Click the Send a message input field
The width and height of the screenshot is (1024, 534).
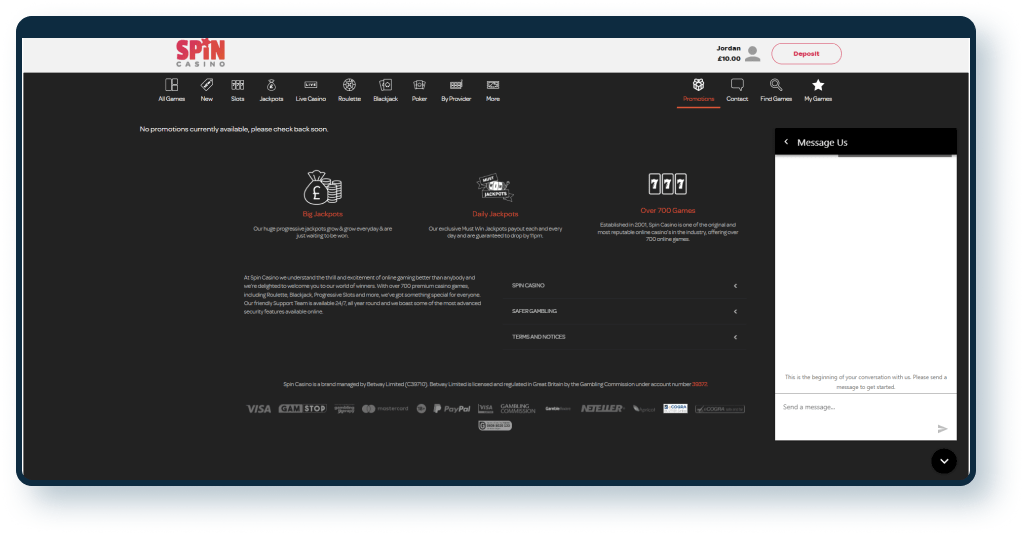pyautogui.click(x=865, y=407)
